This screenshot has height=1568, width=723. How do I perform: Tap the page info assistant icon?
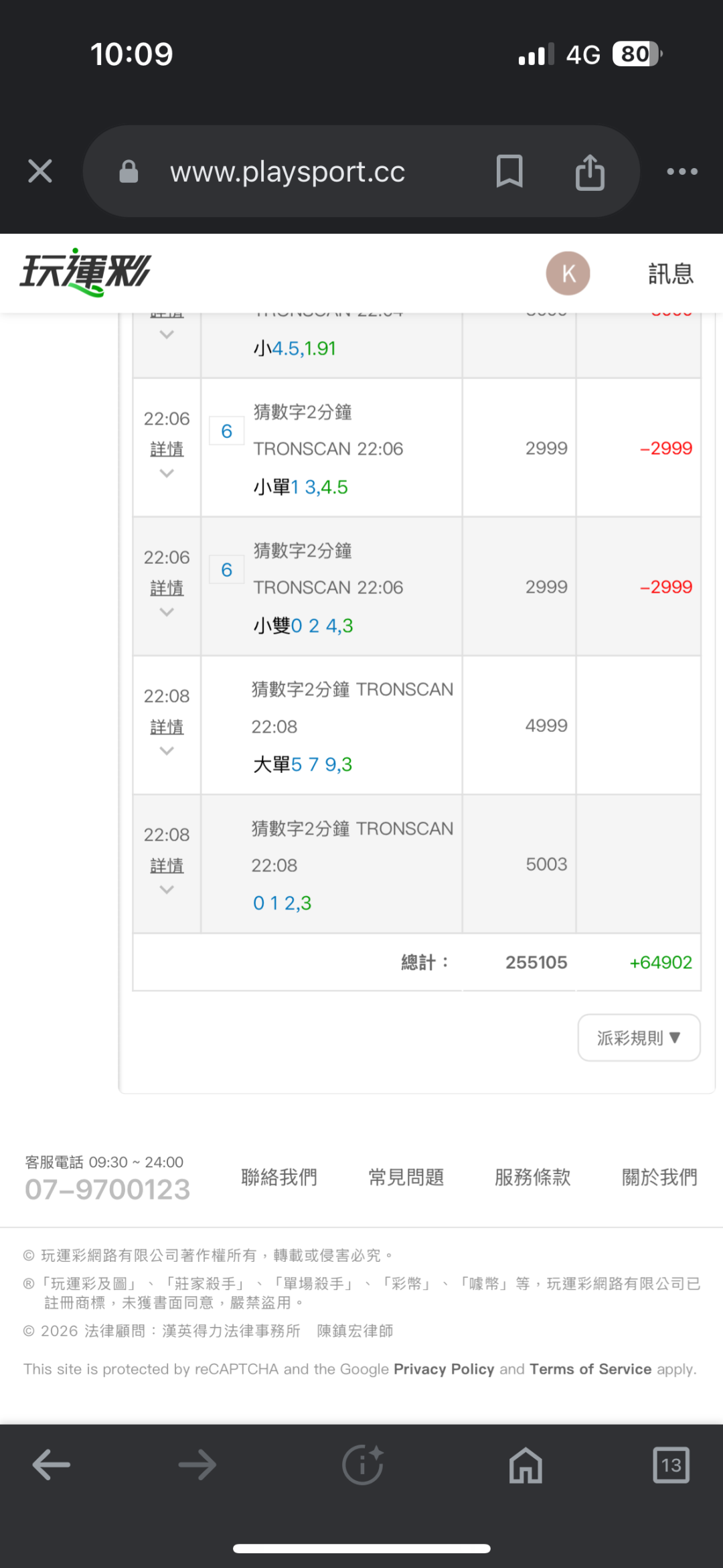(x=362, y=1465)
